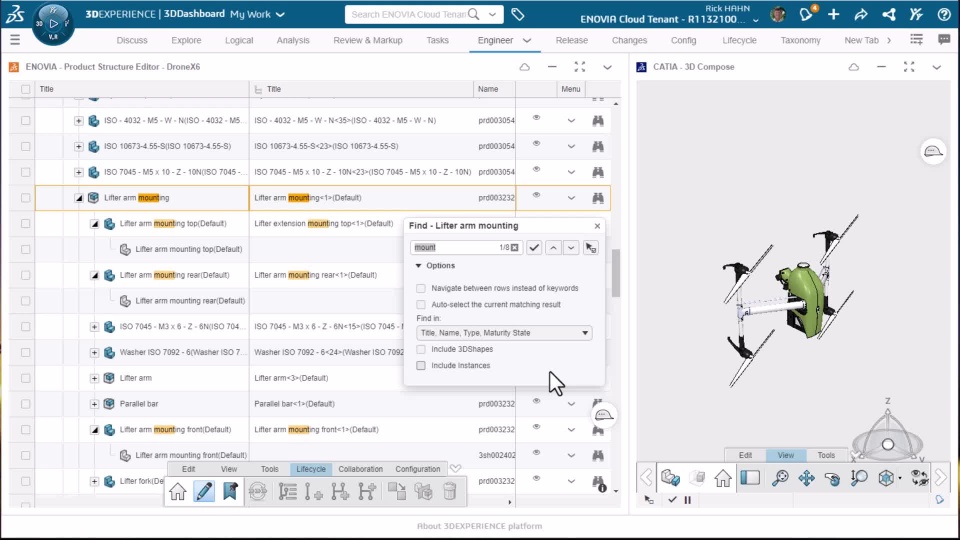
Task: Go to previous match in Find dialog
Action: [553, 247]
